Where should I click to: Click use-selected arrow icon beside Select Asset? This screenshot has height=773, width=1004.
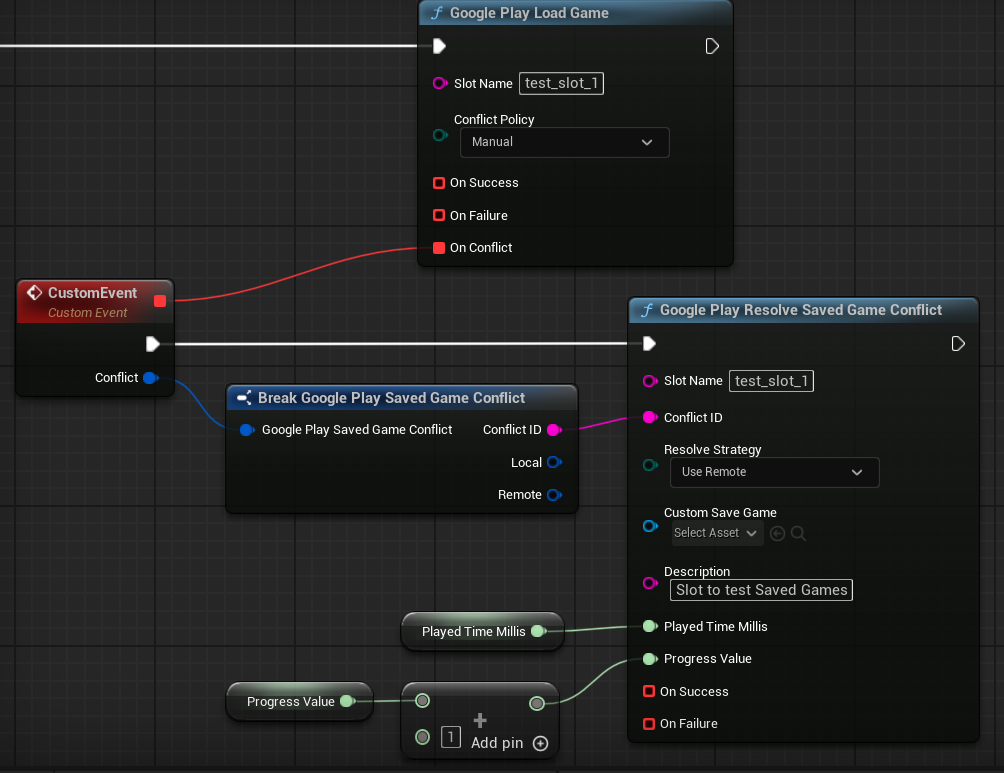778,533
